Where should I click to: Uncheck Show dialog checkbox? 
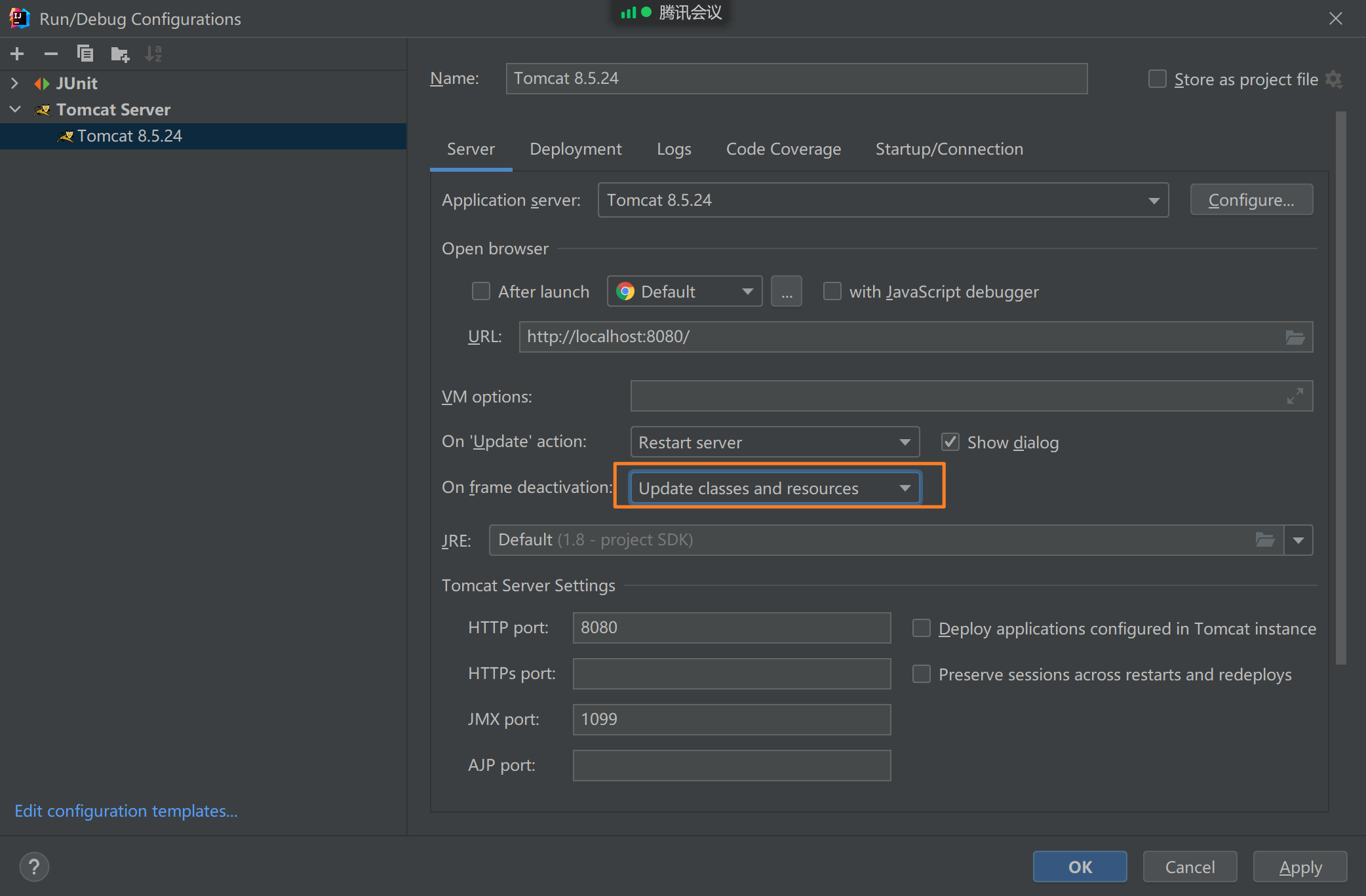coord(950,442)
